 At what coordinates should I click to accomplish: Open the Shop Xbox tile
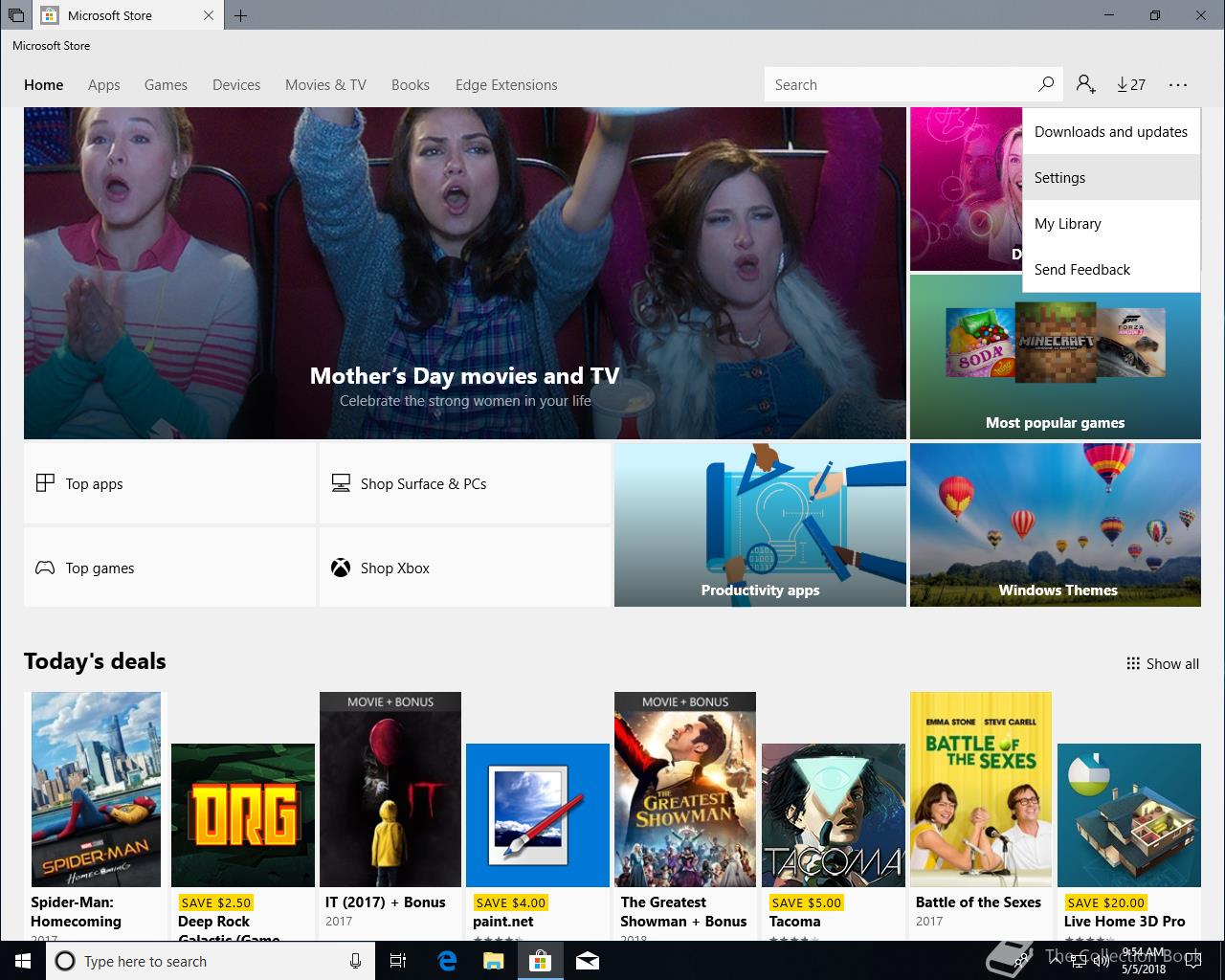click(x=464, y=568)
